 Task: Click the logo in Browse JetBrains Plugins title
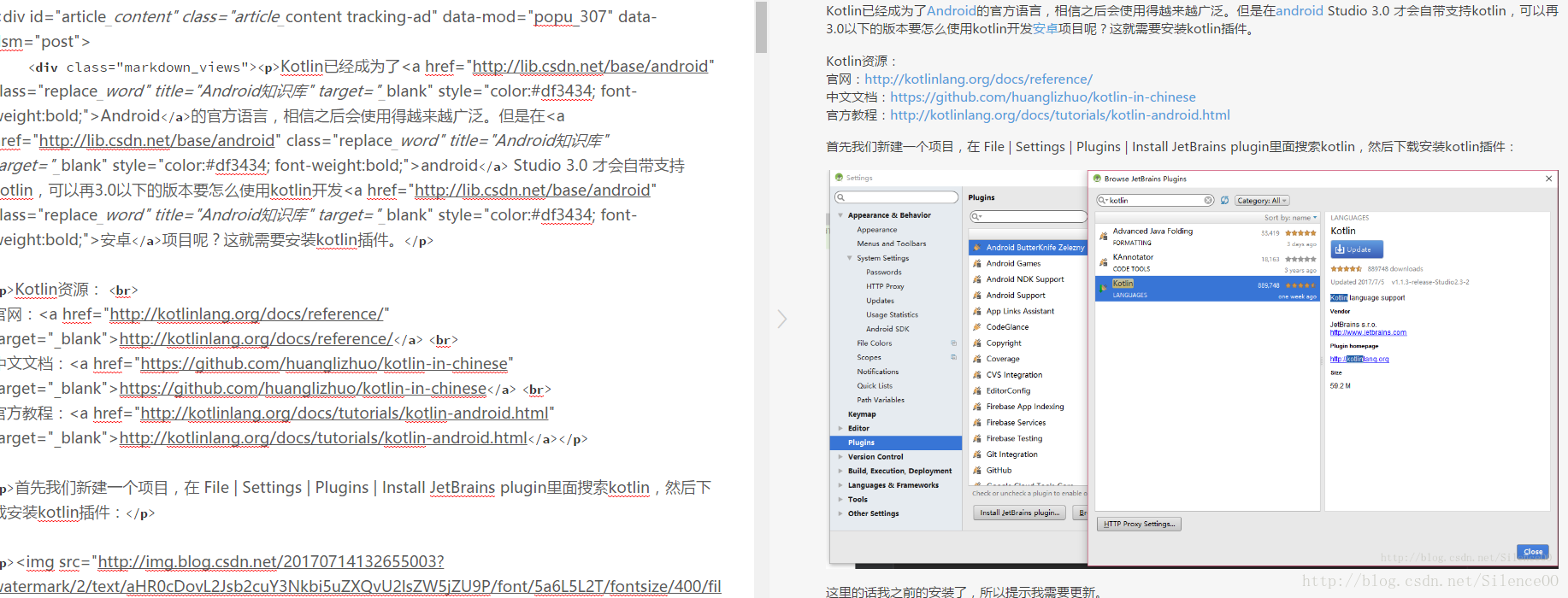pyautogui.click(x=1097, y=179)
